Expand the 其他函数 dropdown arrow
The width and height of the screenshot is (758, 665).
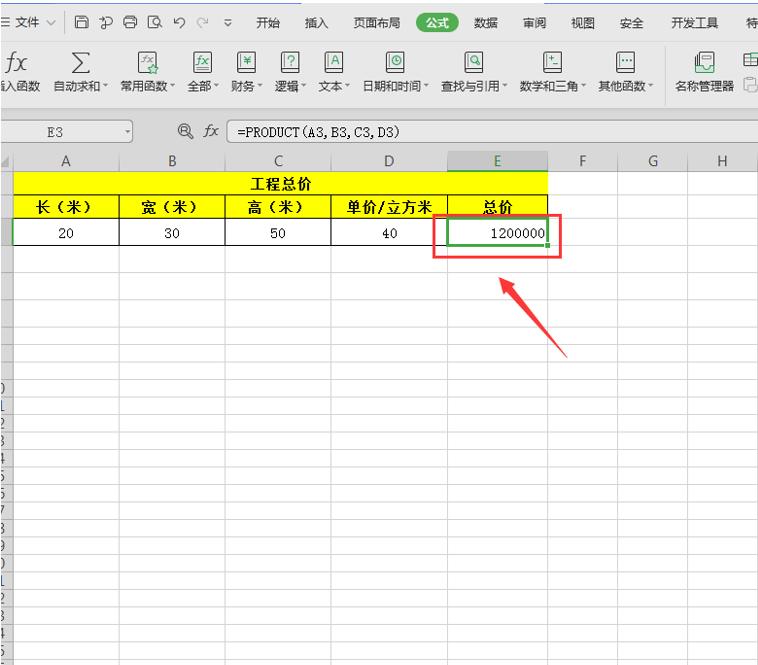click(x=651, y=86)
